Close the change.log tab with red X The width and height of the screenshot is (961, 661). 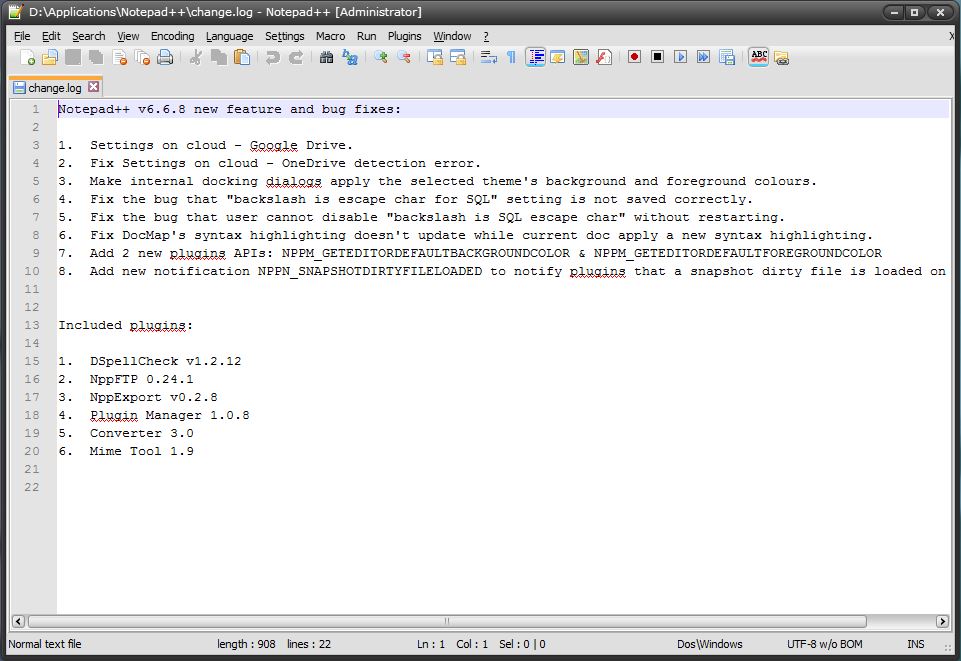pyautogui.click(x=93, y=87)
